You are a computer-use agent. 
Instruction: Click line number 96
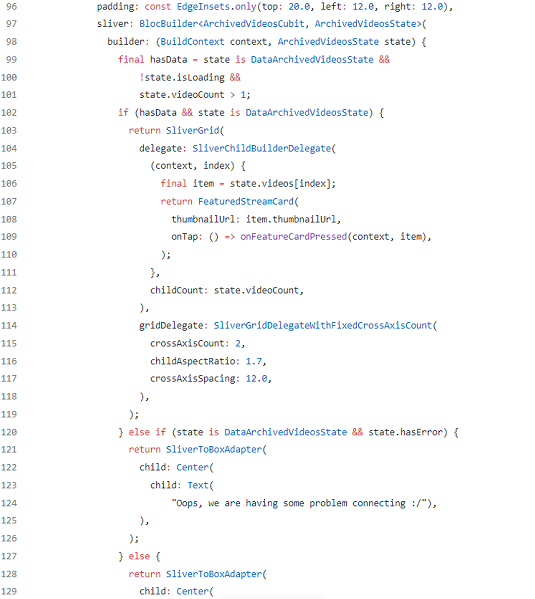coord(11,6)
